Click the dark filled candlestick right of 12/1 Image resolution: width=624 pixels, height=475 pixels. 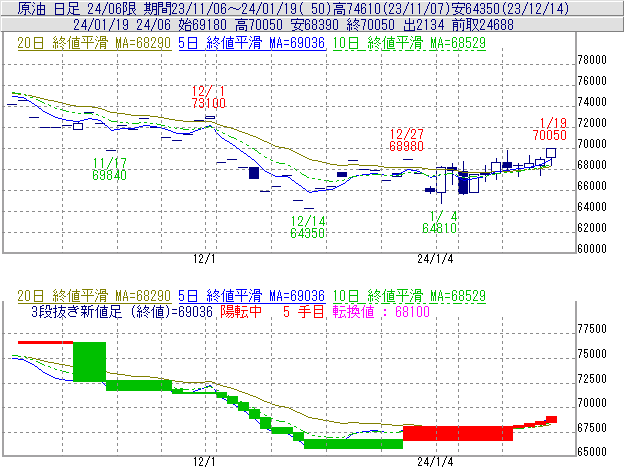pos(254,173)
